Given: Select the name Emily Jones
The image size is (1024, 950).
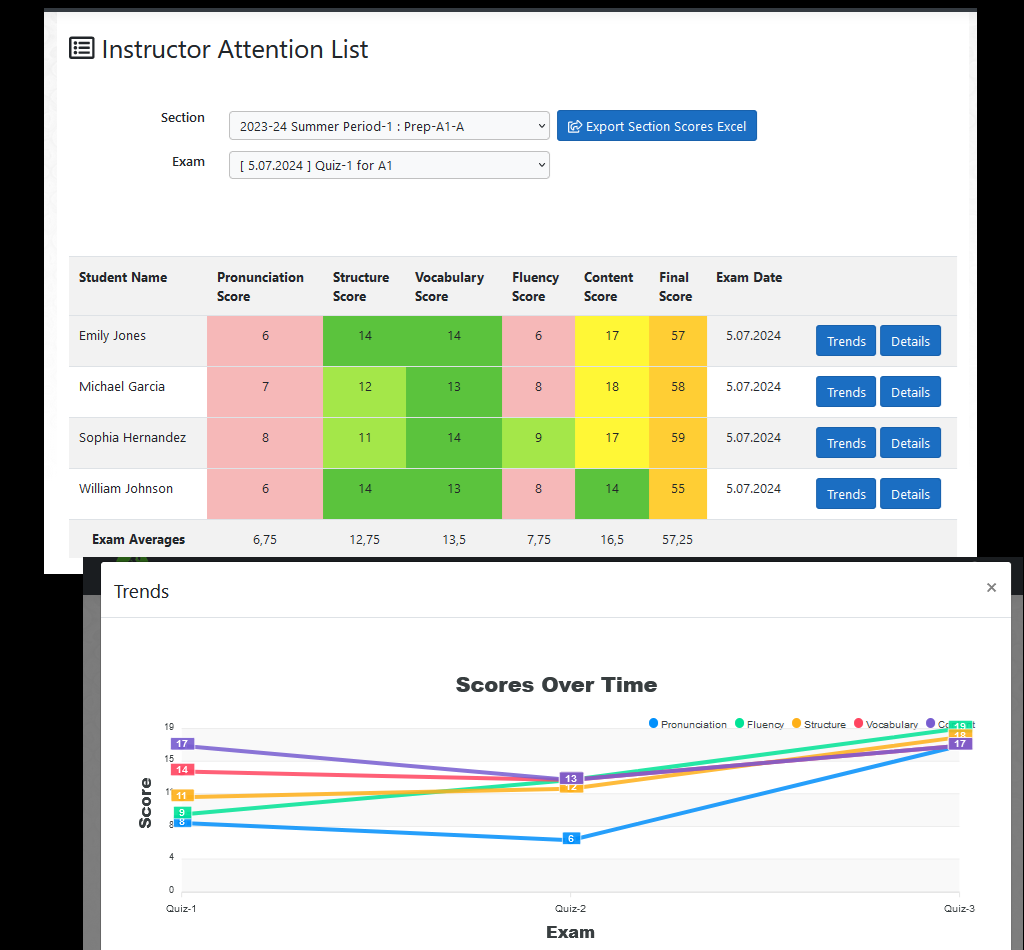Looking at the screenshot, I should pyautogui.click(x=112, y=336).
